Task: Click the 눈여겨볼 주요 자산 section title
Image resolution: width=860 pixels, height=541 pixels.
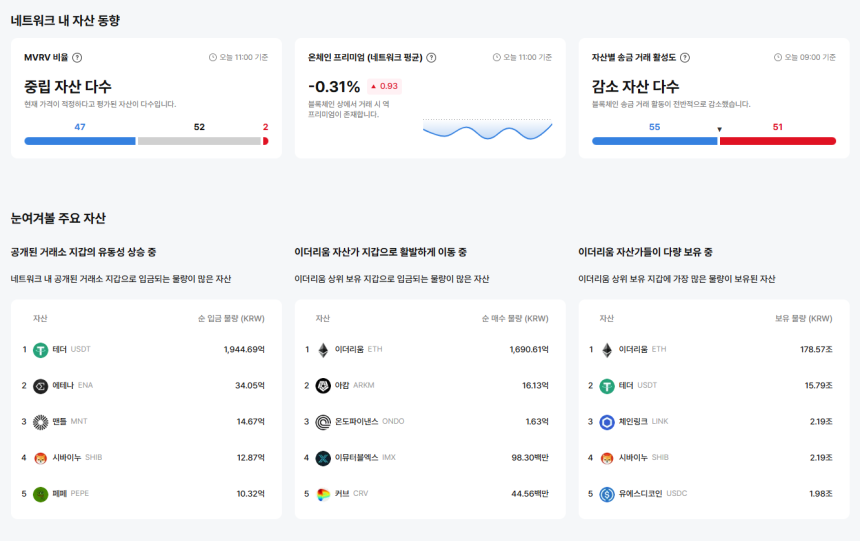Action: pyautogui.click(x=58, y=218)
